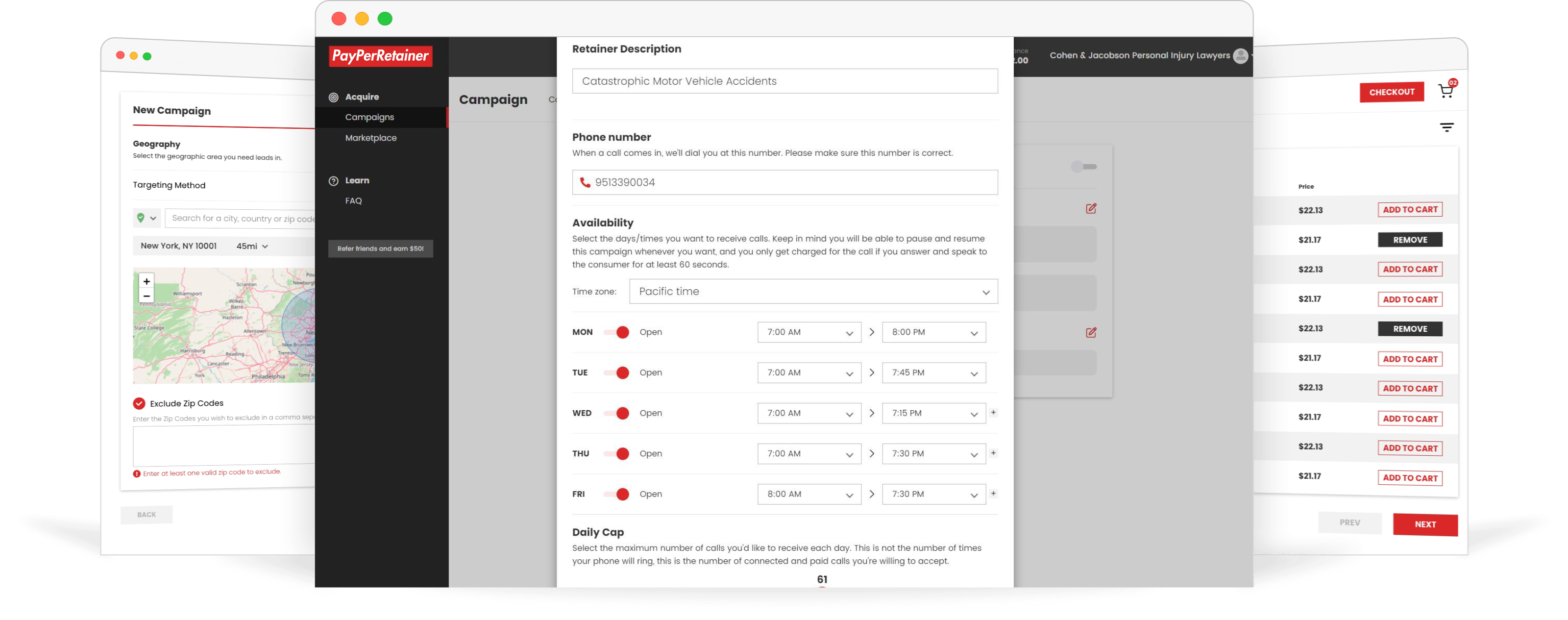
Task: Open the filter icon in Marketplace window
Action: click(1446, 127)
